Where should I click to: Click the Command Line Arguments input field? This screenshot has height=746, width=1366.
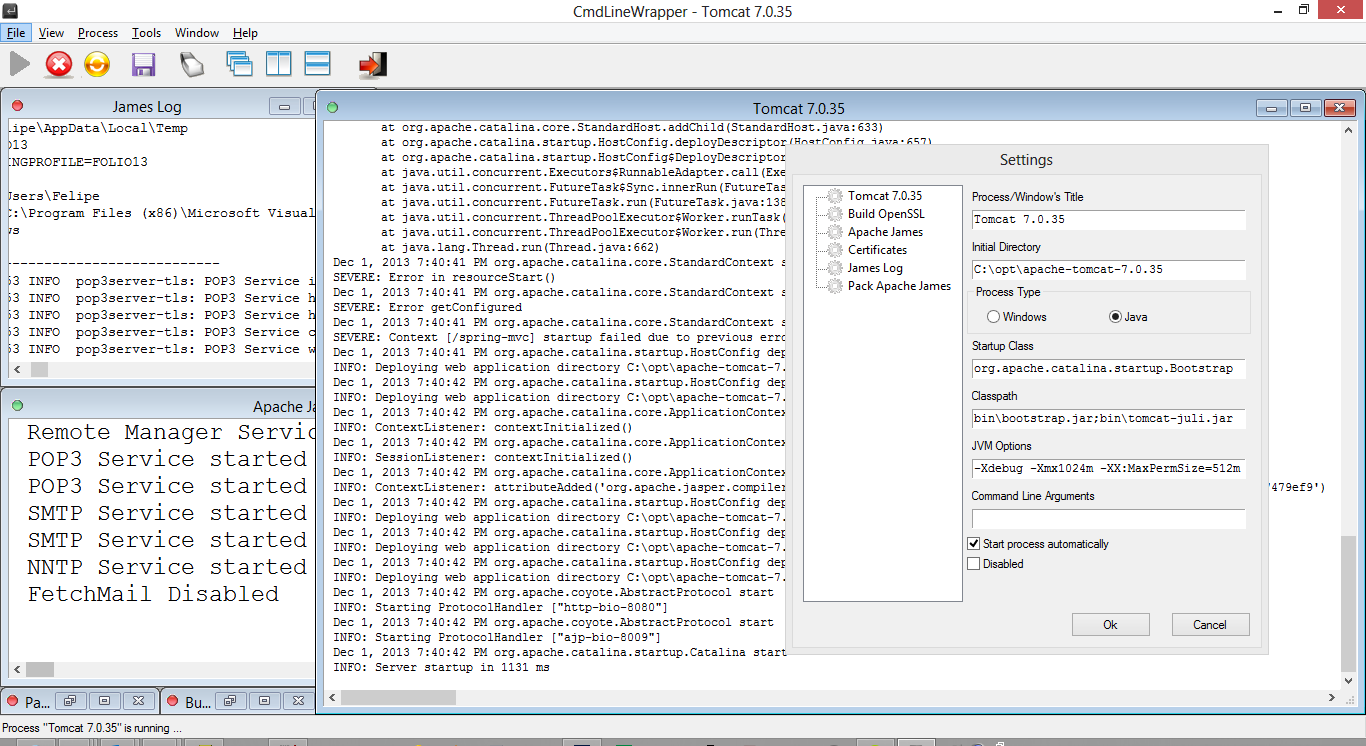tap(1109, 518)
